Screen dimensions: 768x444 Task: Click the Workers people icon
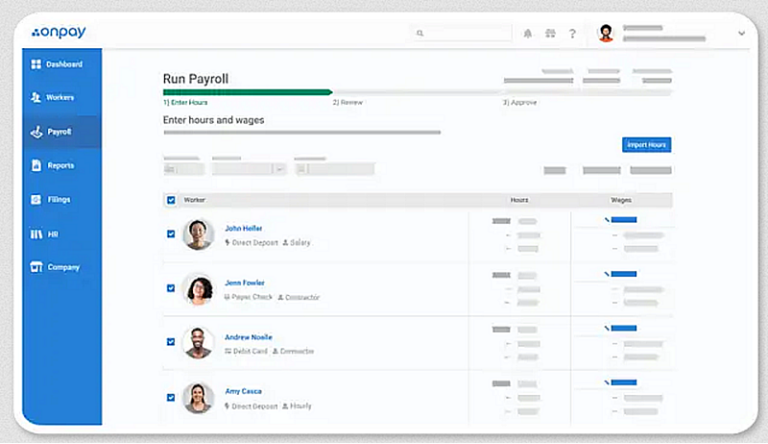pos(36,97)
